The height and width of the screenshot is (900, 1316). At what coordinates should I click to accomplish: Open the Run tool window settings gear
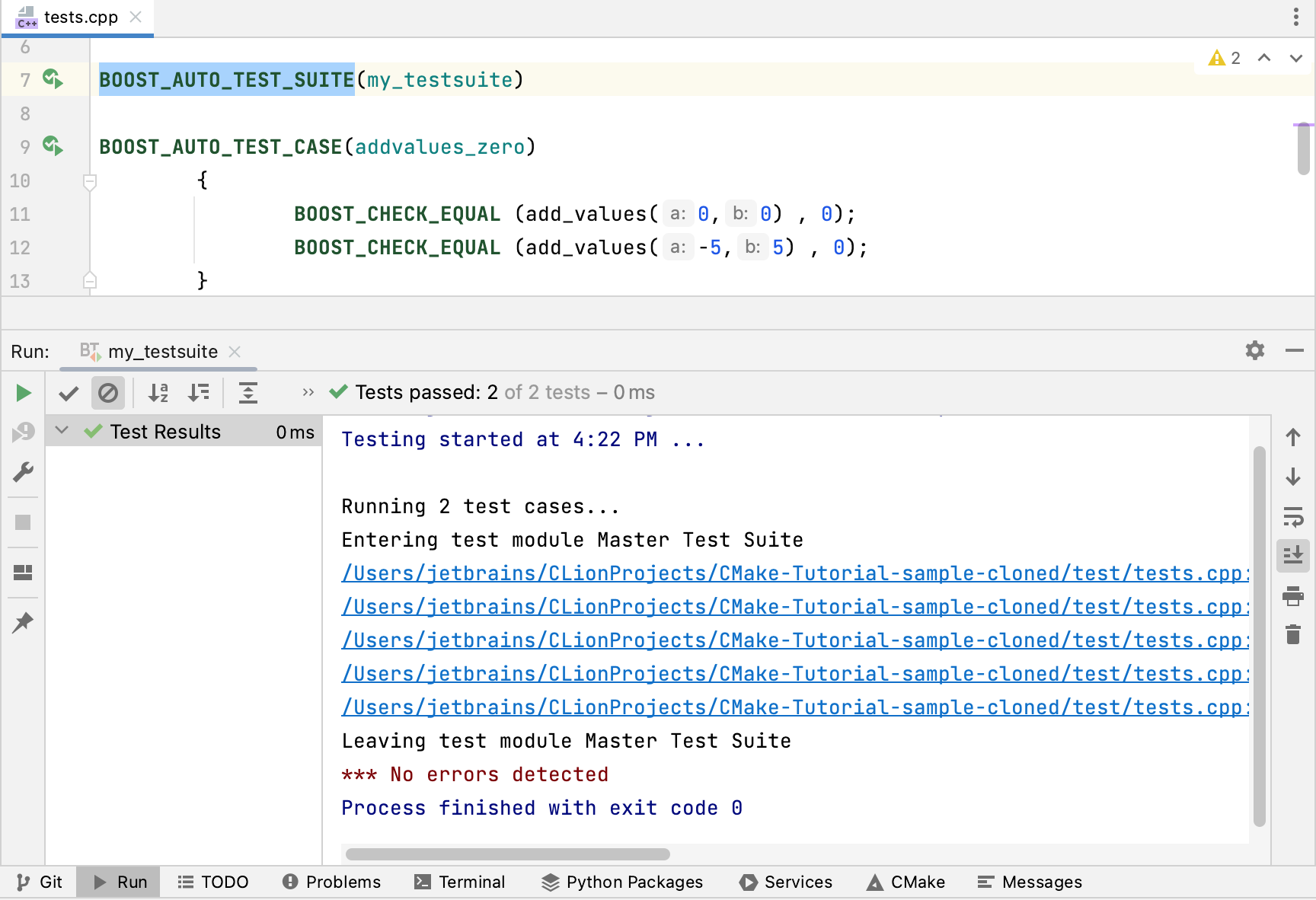coord(1254,351)
